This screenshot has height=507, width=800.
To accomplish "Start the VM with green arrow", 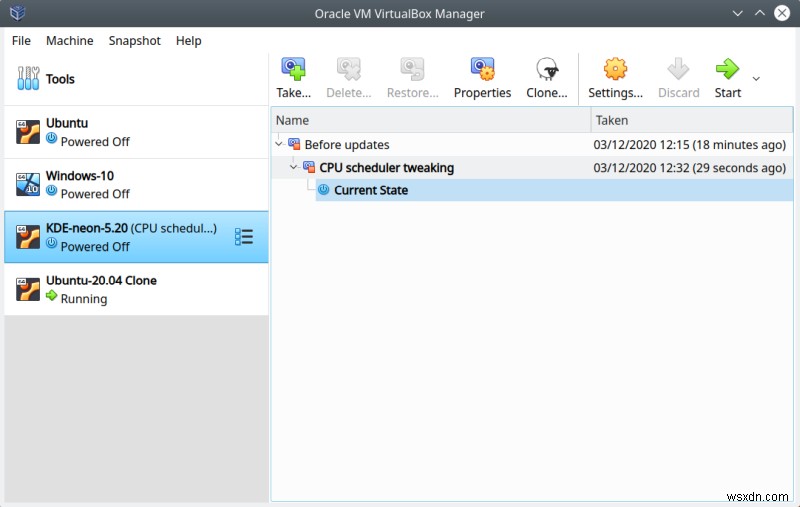I will tap(728, 69).
